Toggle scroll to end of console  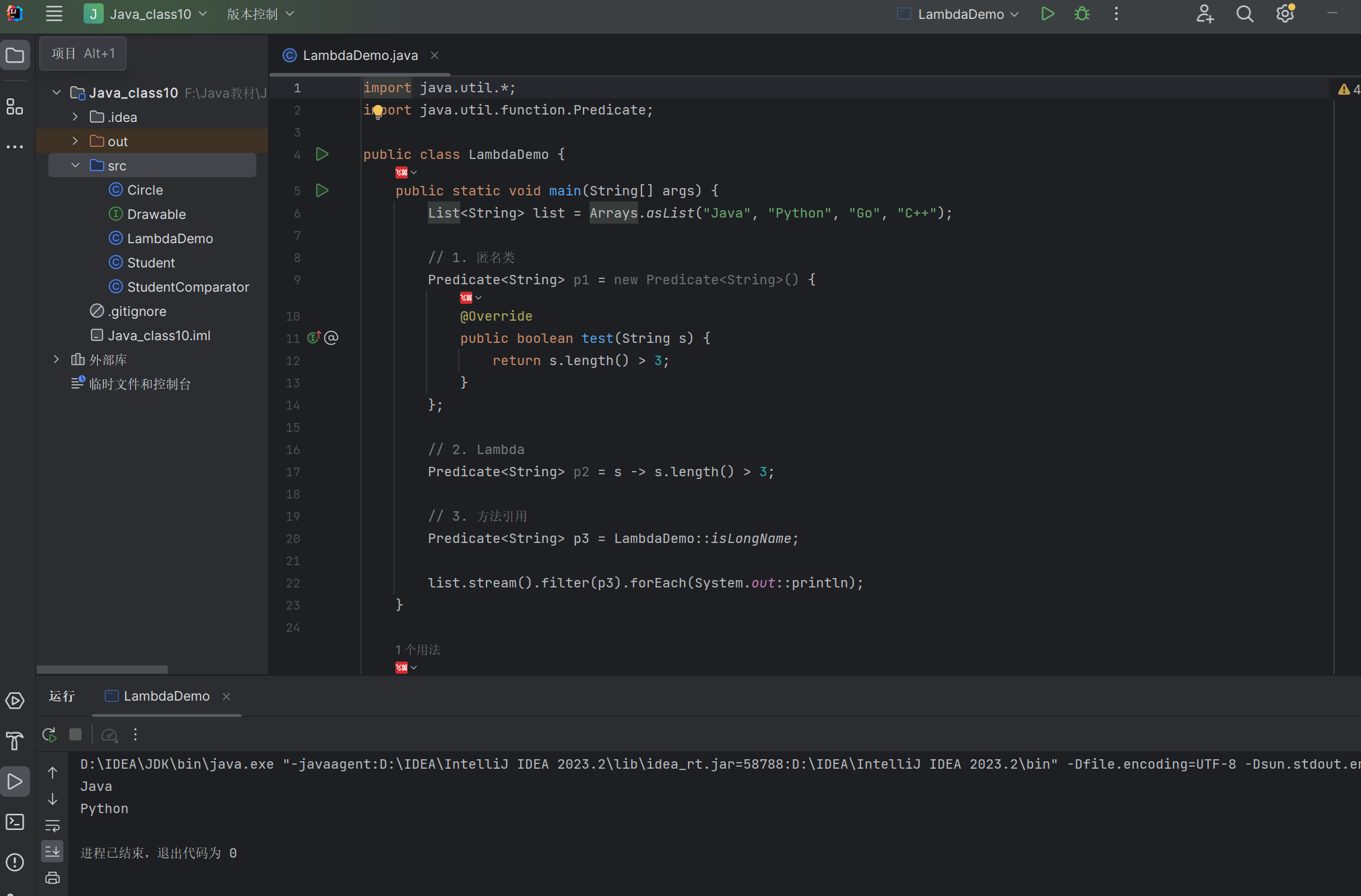click(x=53, y=852)
